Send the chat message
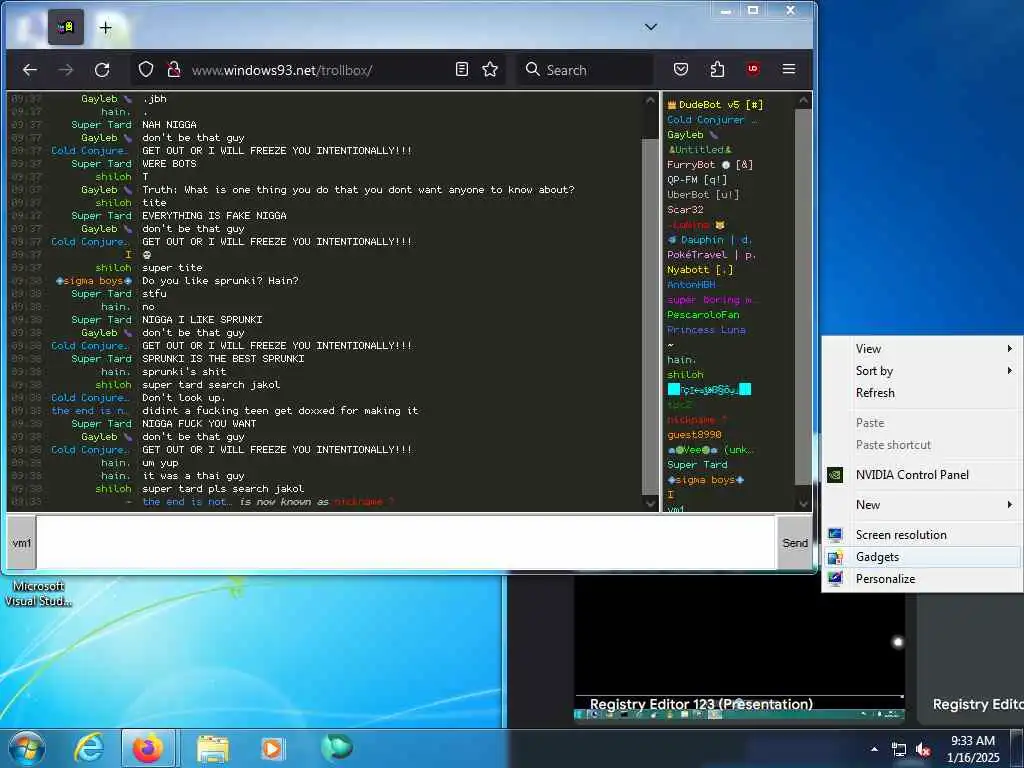 [795, 543]
